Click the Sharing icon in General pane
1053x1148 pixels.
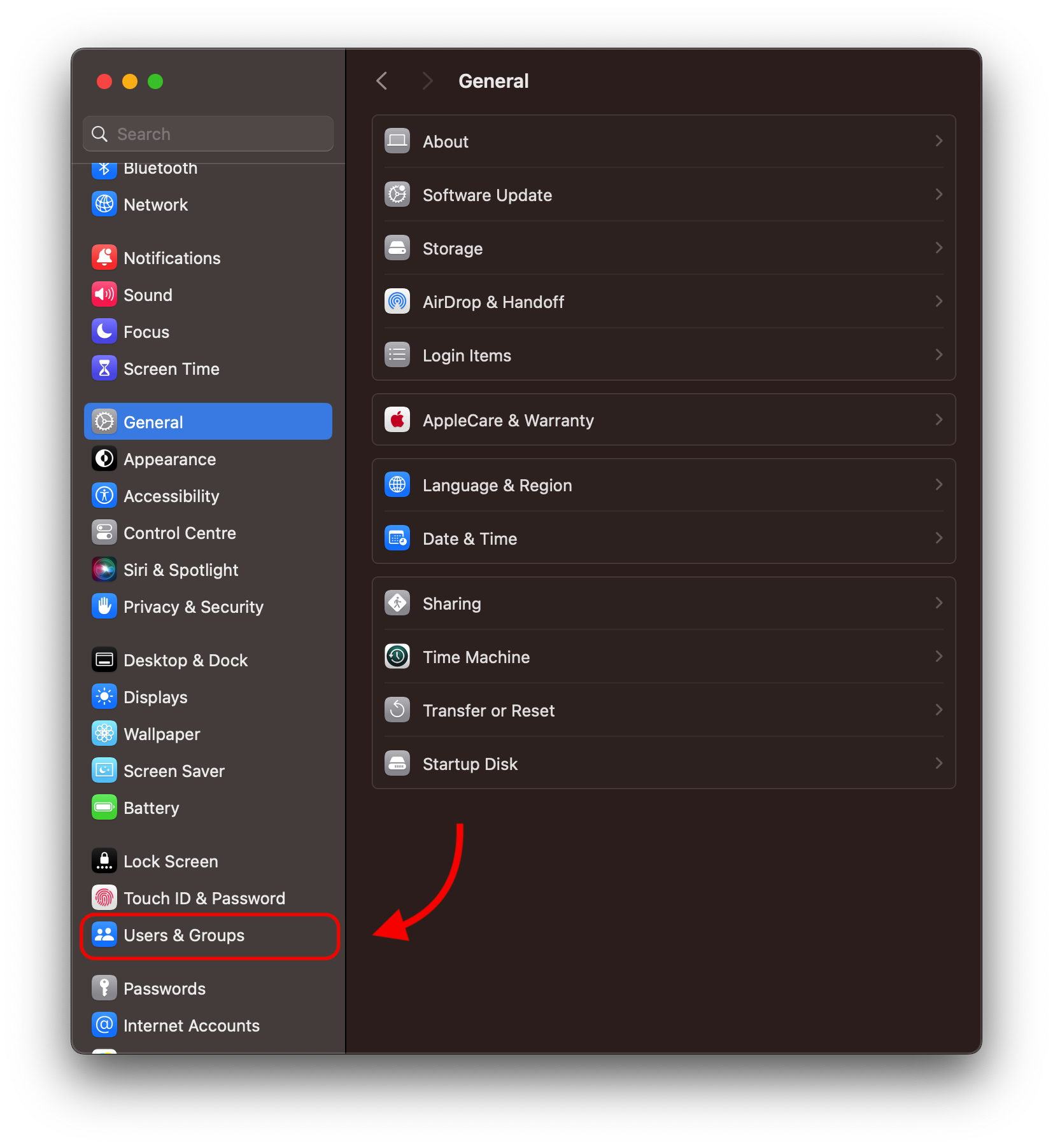(397, 603)
